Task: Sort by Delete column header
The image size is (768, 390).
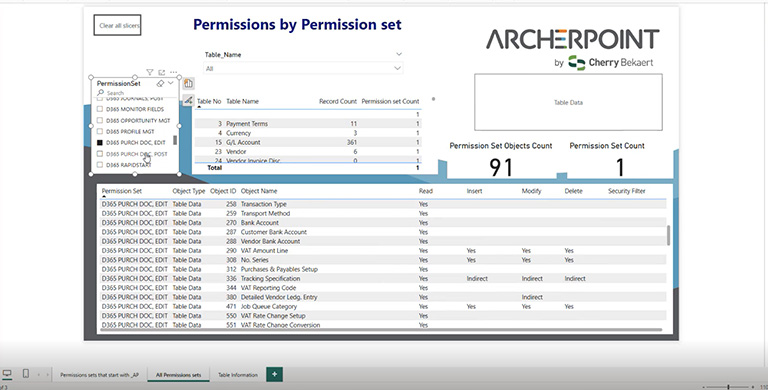Action: click(x=573, y=191)
